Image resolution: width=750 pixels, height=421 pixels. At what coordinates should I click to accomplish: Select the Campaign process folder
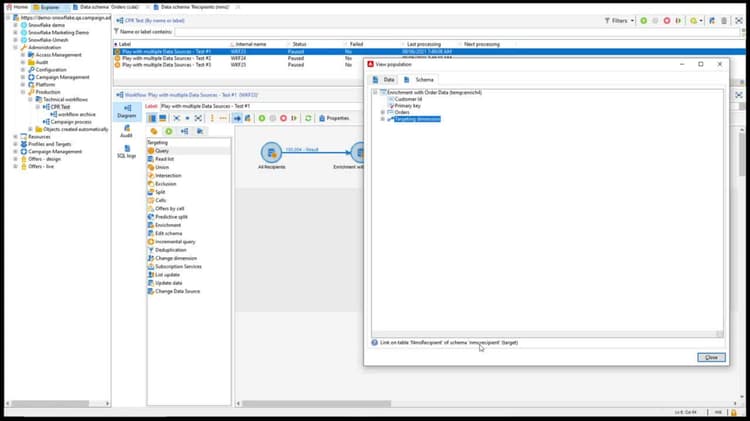click(x=71, y=122)
